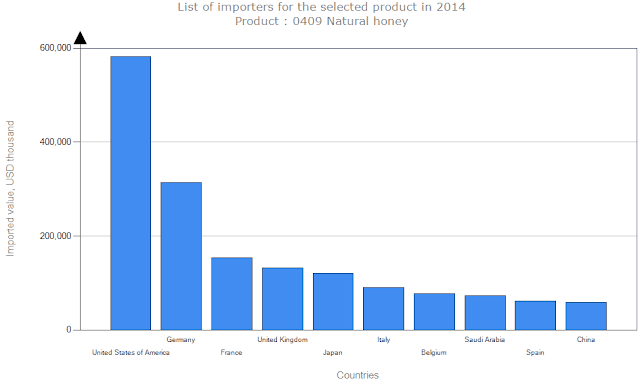
Task: Click the Italy bar
Action: [384, 309]
